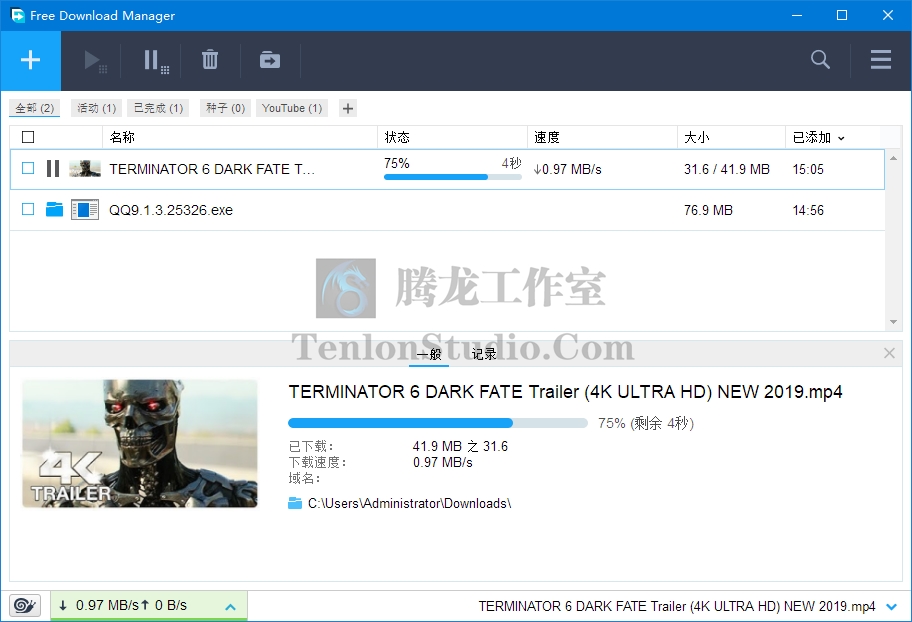Switch to the 一般 details tab
Image resolution: width=912 pixels, height=622 pixels.
coord(429,354)
